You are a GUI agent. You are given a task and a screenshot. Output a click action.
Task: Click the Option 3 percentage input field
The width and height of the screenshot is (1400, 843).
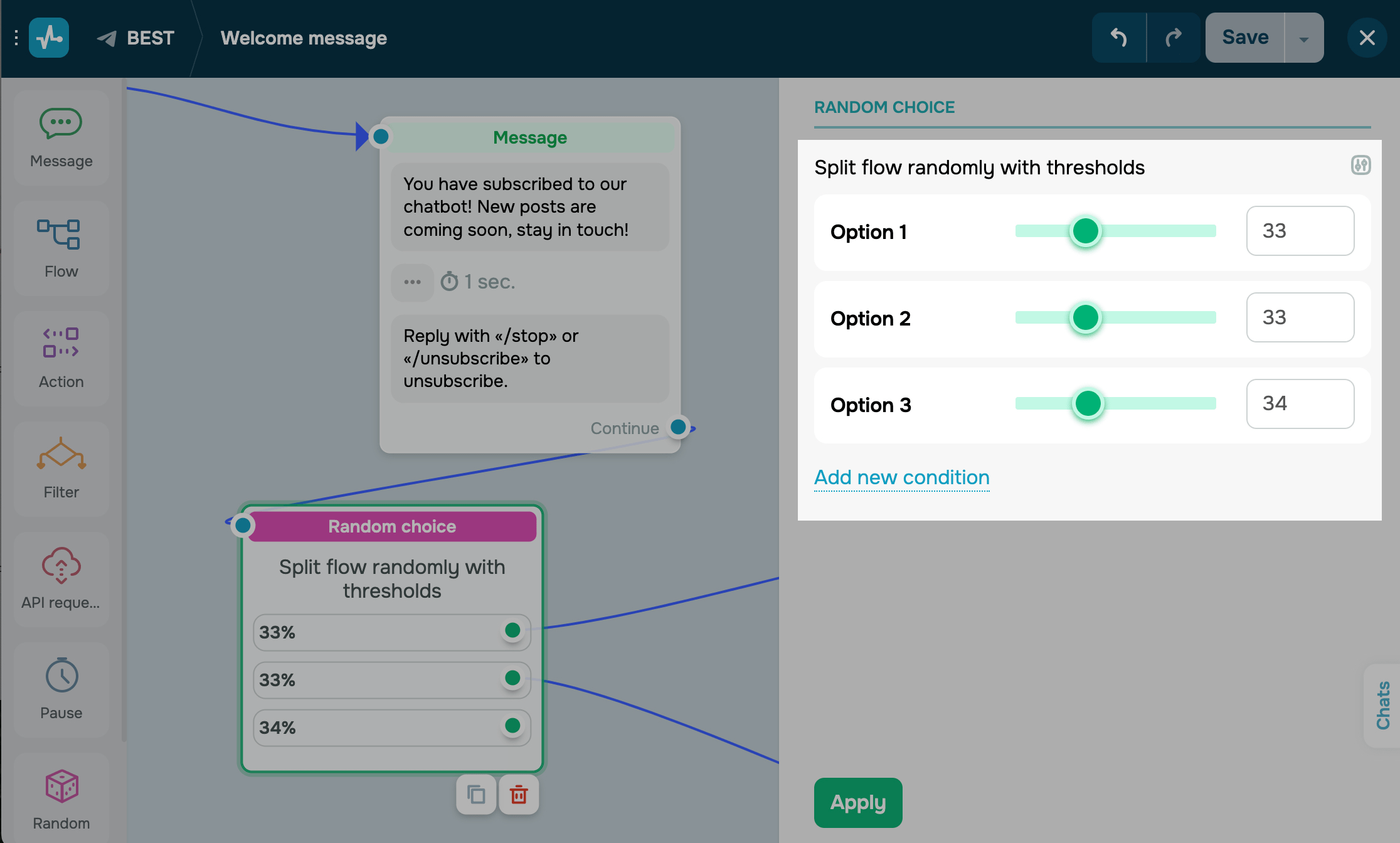point(1300,404)
